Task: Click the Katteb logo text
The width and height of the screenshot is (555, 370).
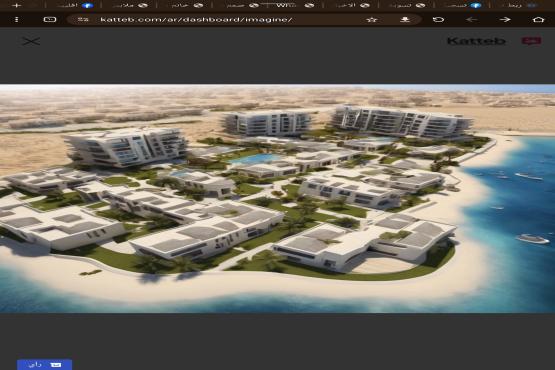Action: pos(476,41)
